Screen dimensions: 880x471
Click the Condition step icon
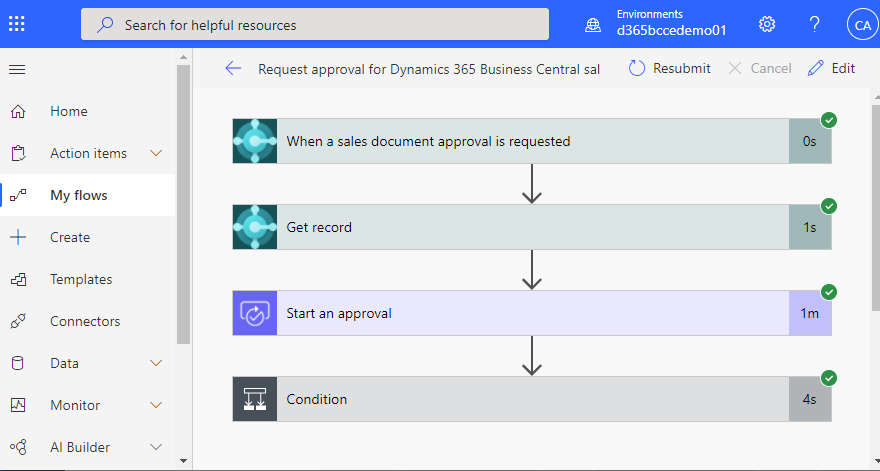point(255,399)
